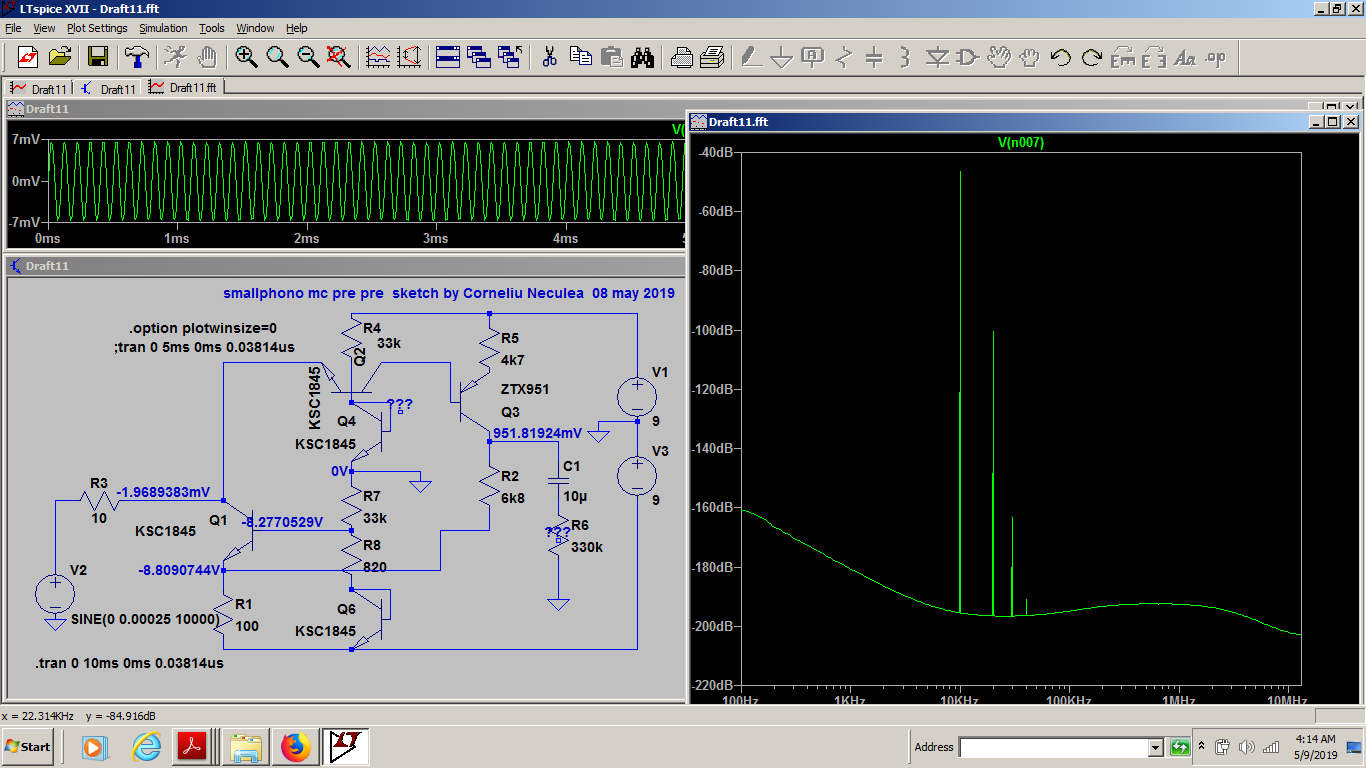Image resolution: width=1366 pixels, height=768 pixels.
Task: Select the Drag closed-hand tool
Action: [1030, 56]
